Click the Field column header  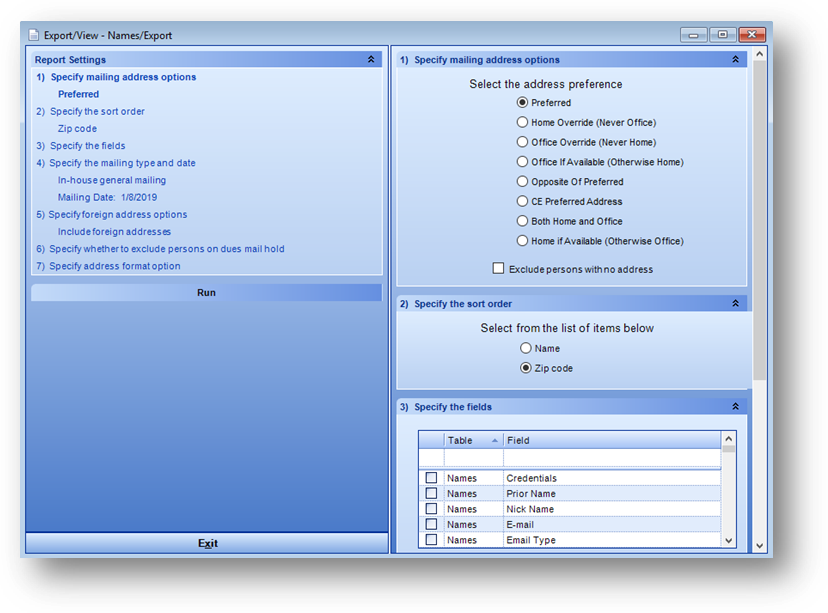(x=612, y=440)
